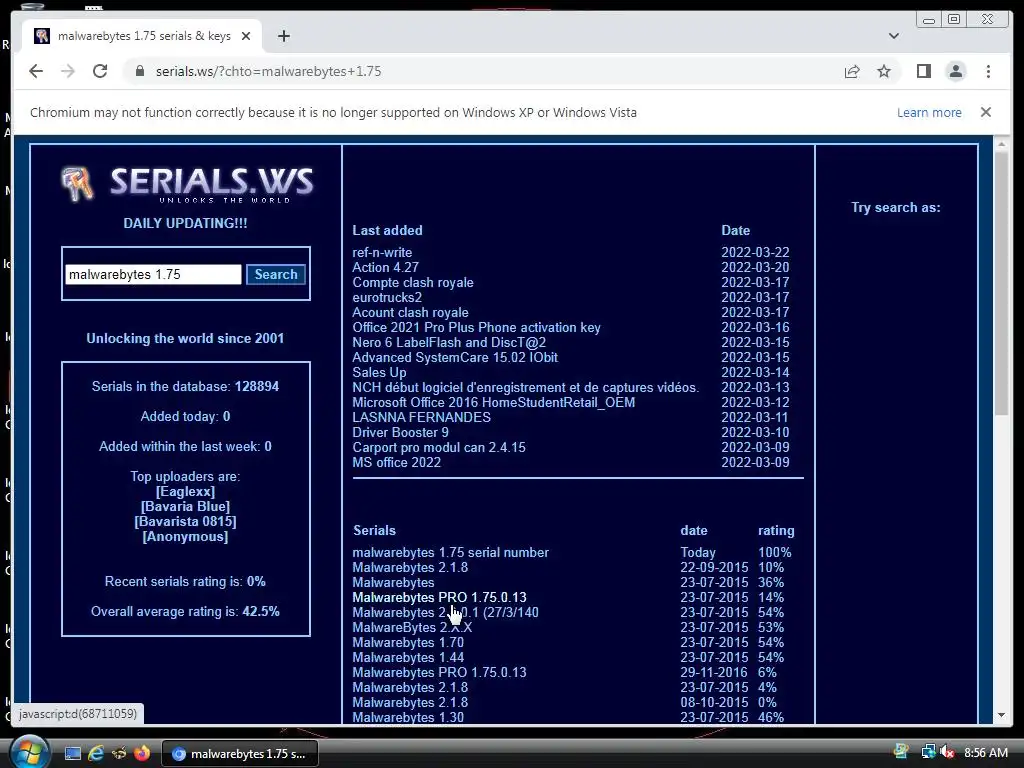Click the scrollbar down arrow
Screen dimensions: 1024x768
(x=1001, y=715)
